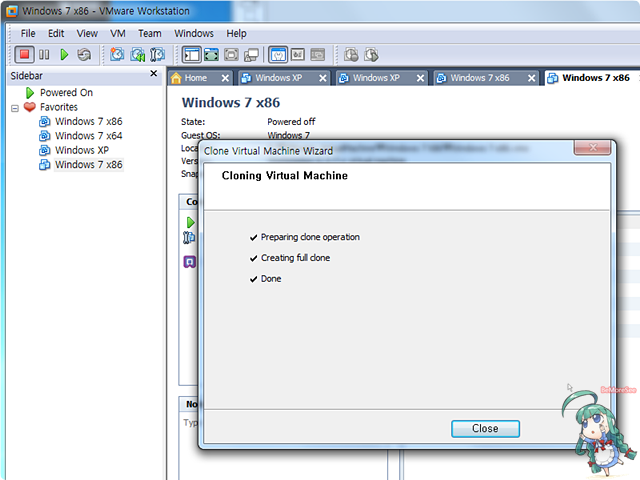Switch to the Home tab

point(195,78)
